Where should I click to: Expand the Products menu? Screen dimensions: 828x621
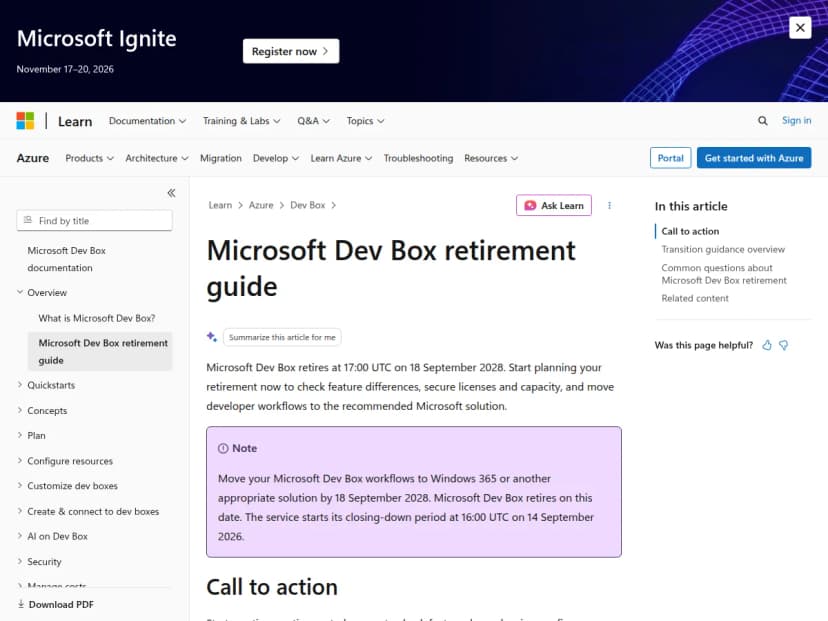[89, 158]
